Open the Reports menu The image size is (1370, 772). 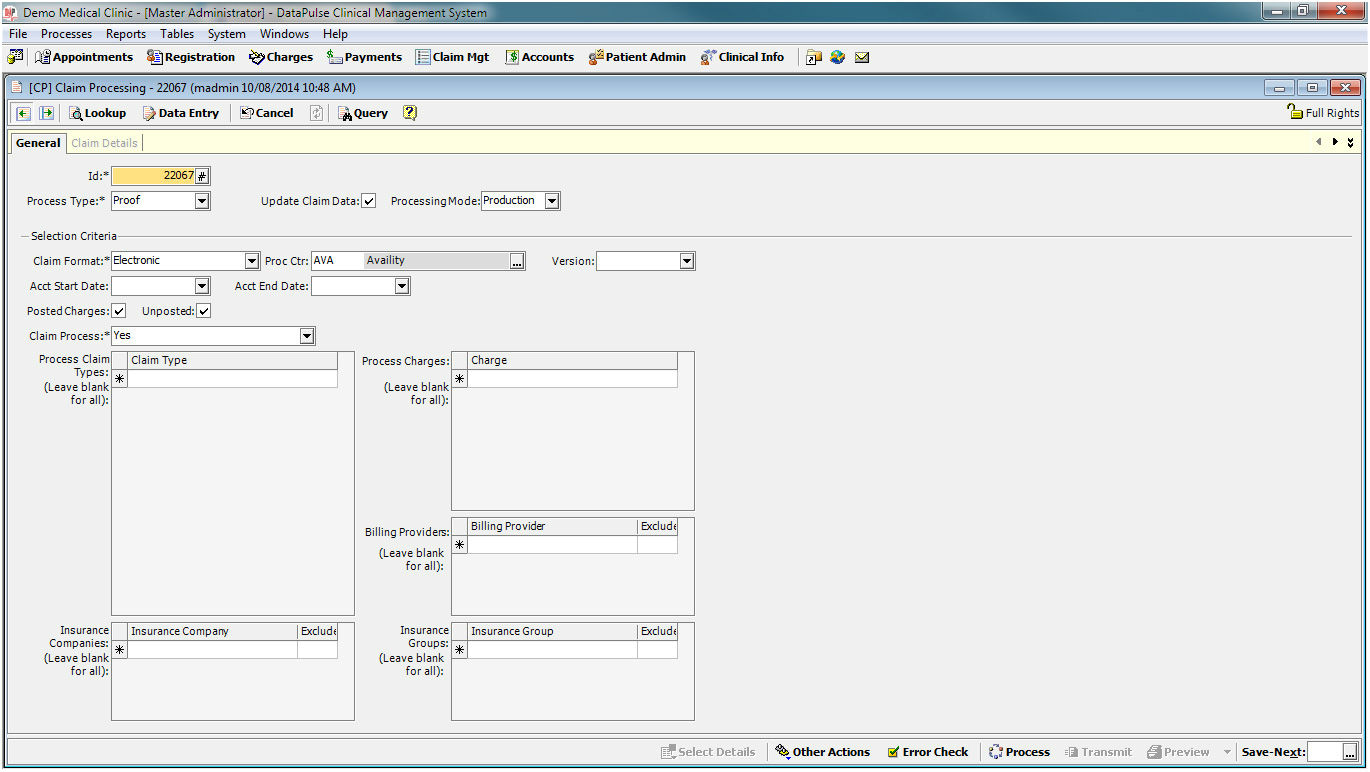pyautogui.click(x=126, y=34)
